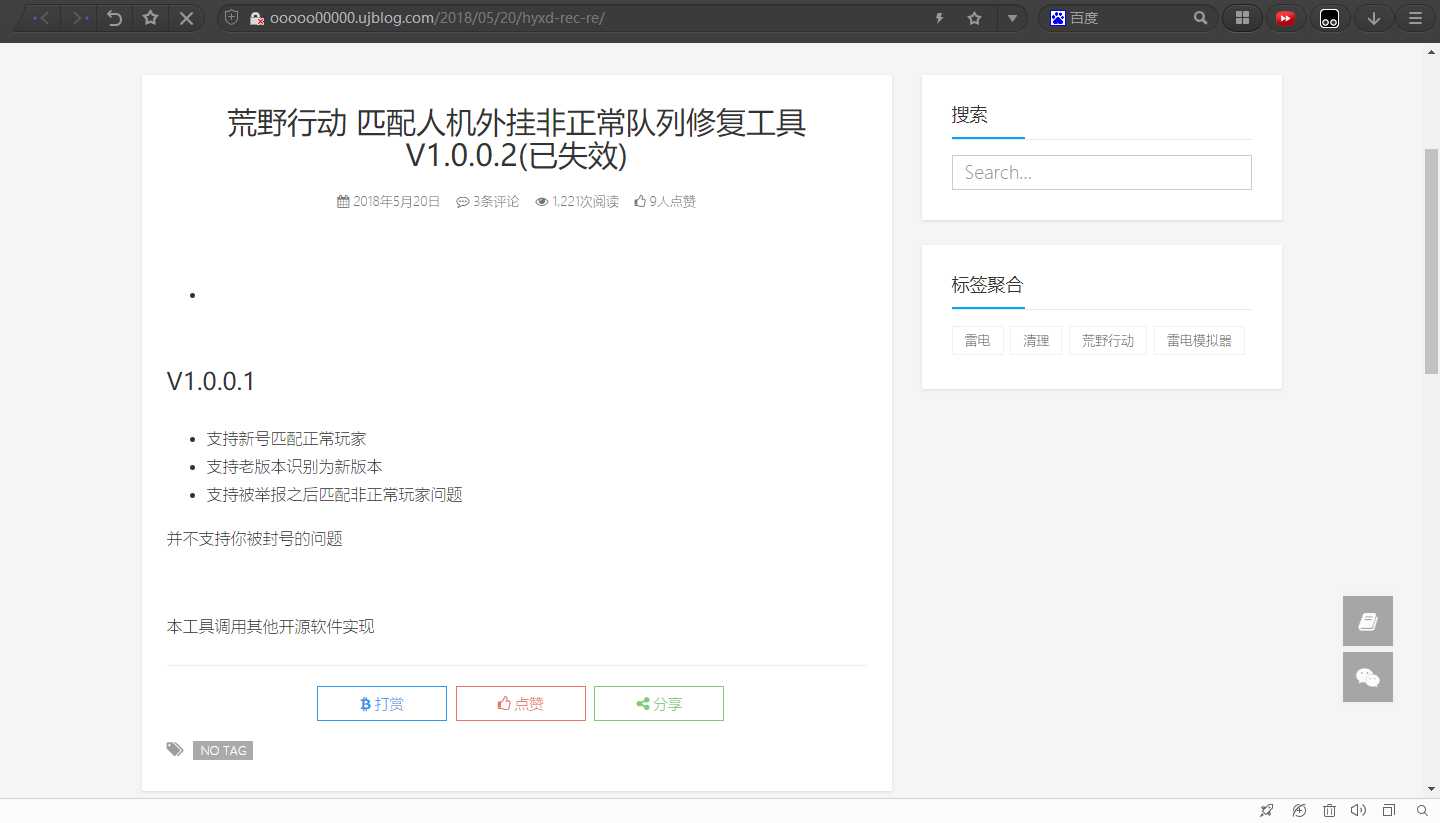Click the text 支持老版本识别为新版本

coord(295,467)
